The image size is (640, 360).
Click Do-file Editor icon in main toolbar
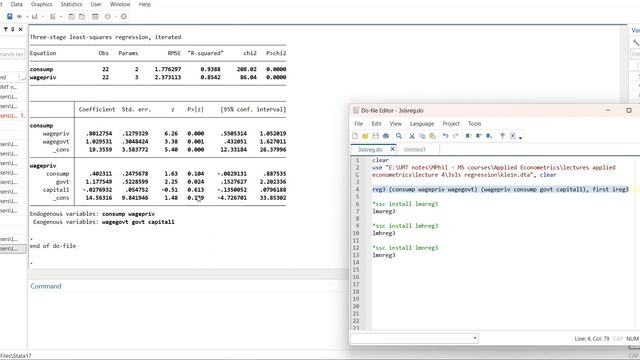point(53,17)
